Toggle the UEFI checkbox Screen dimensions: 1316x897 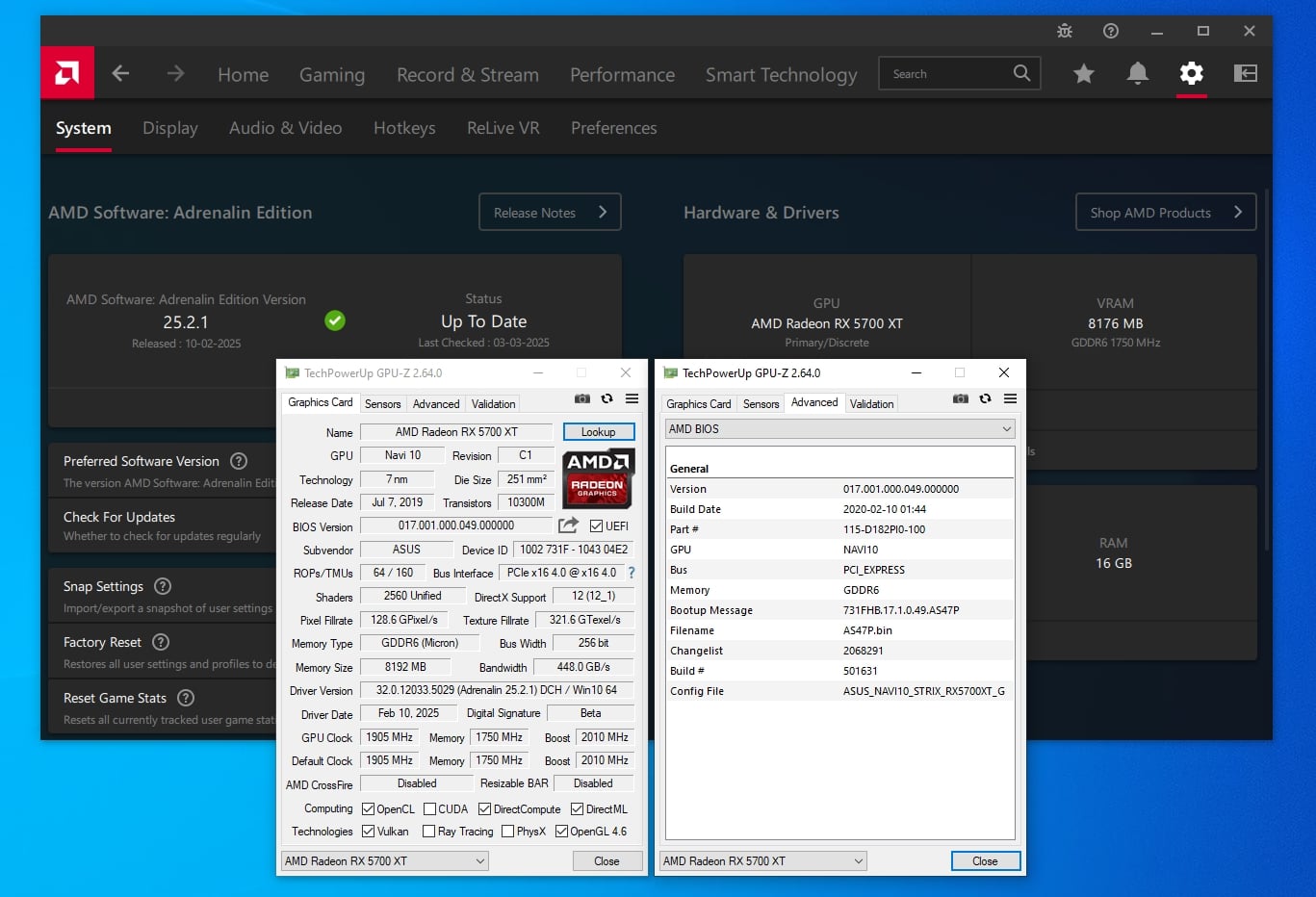(596, 525)
